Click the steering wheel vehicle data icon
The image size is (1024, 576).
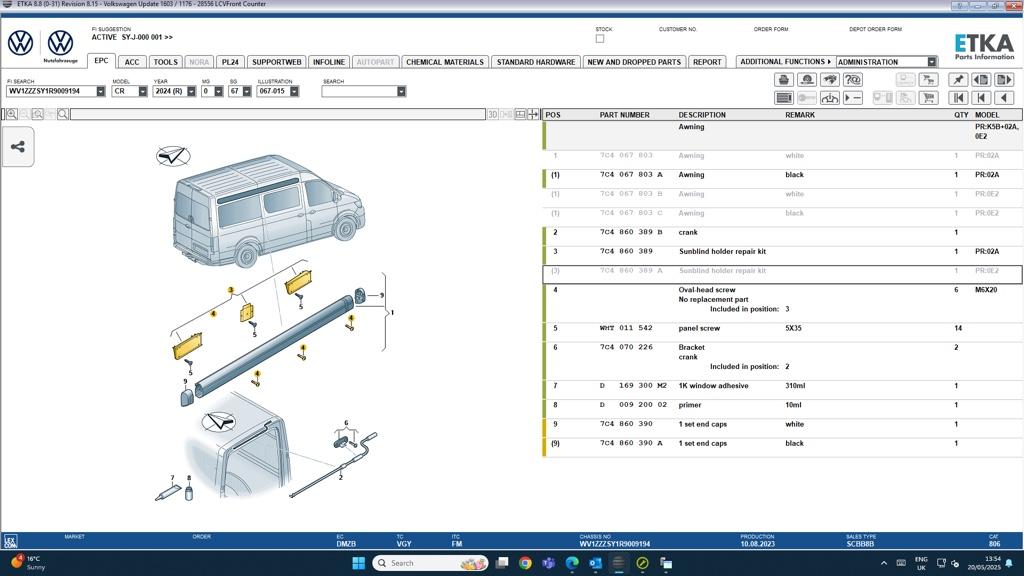830,98
